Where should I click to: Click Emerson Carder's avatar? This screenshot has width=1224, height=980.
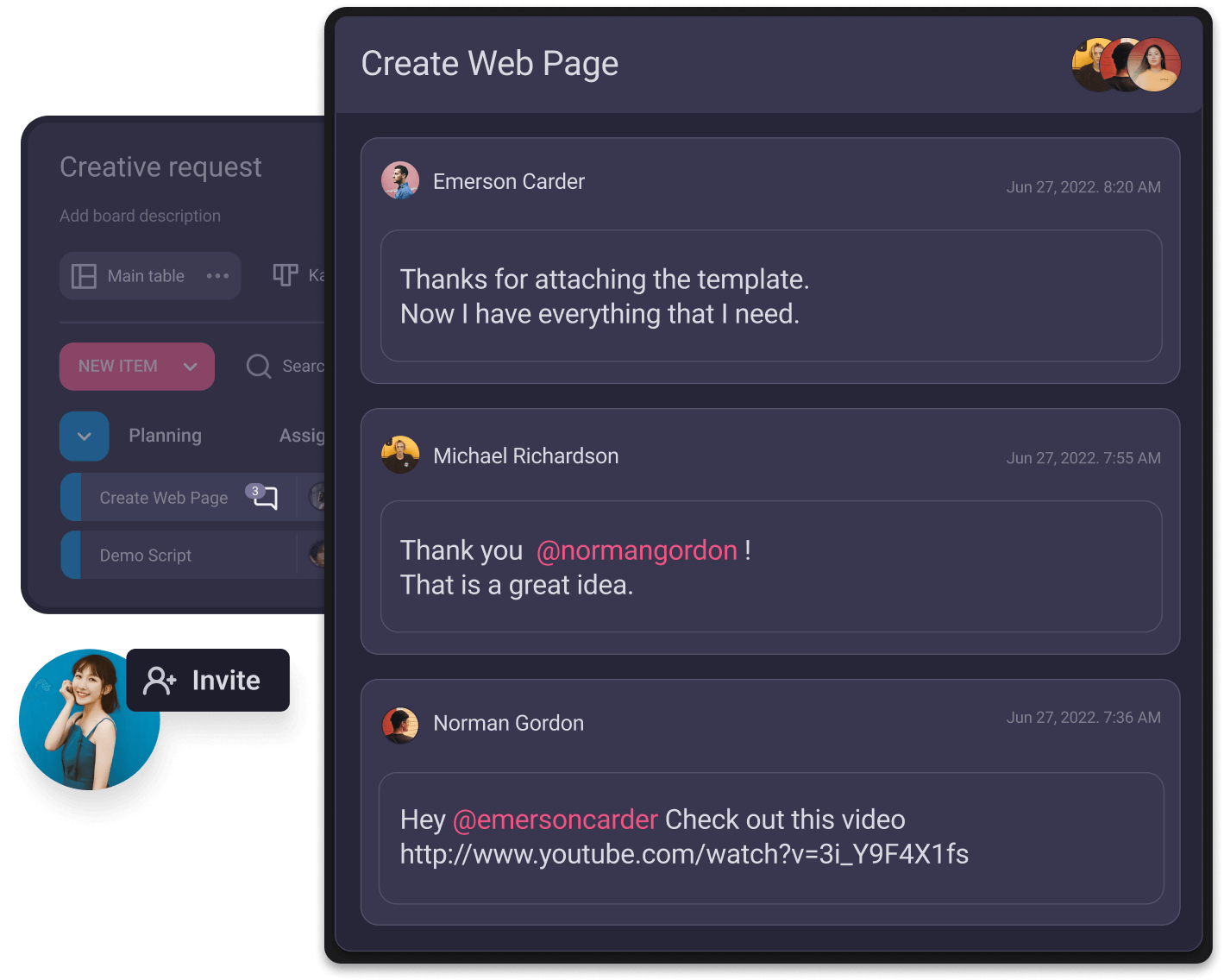pos(400,181)
